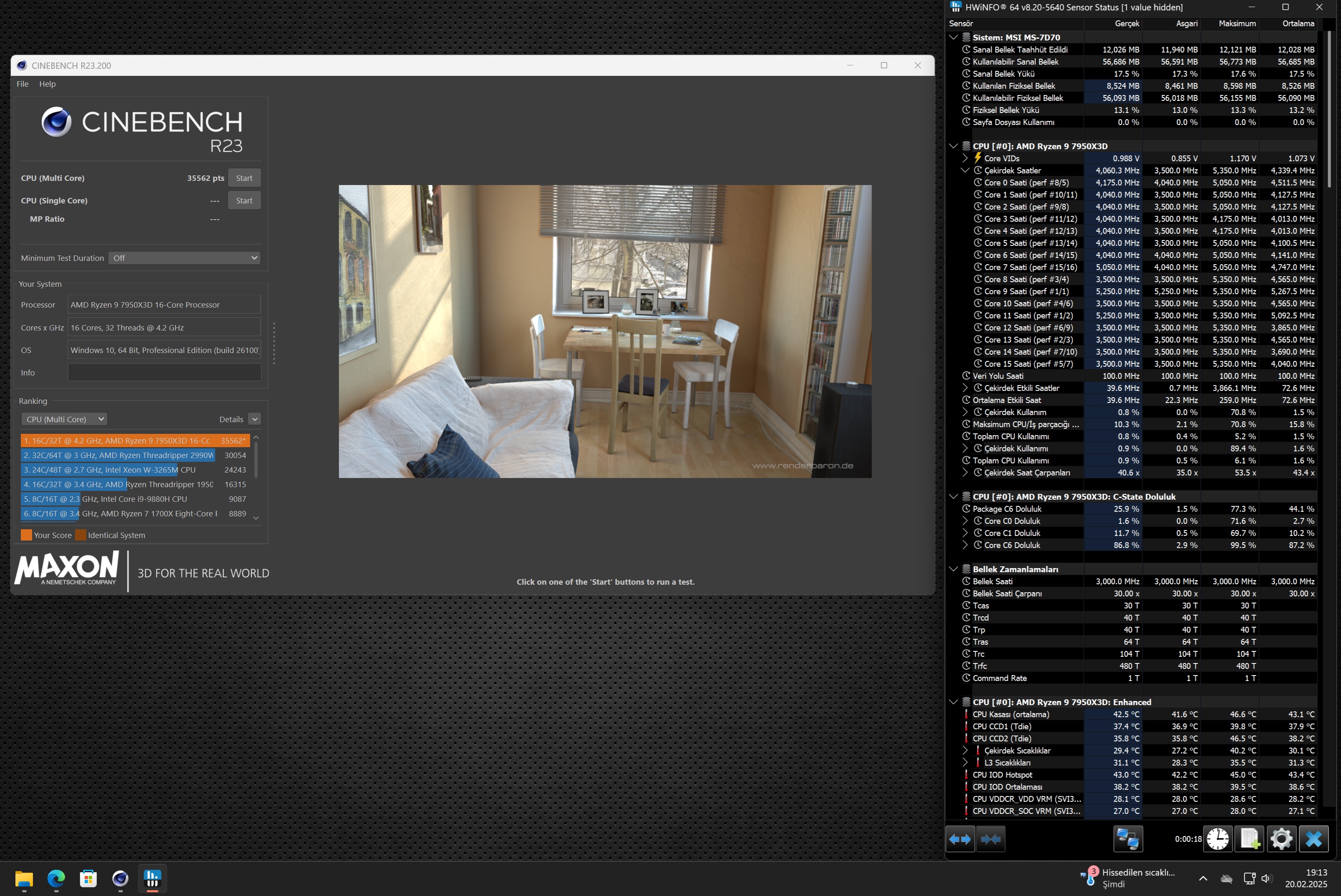The image size is (1341, 896).
Task: Open the File menu in Cinebench
Action: [x=22, y=84]
